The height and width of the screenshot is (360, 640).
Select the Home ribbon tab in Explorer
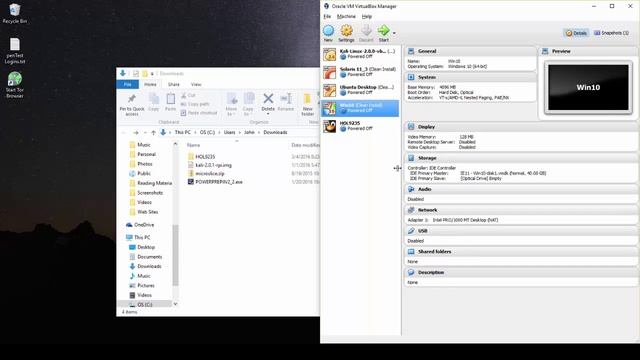click(x=150, y=84)
